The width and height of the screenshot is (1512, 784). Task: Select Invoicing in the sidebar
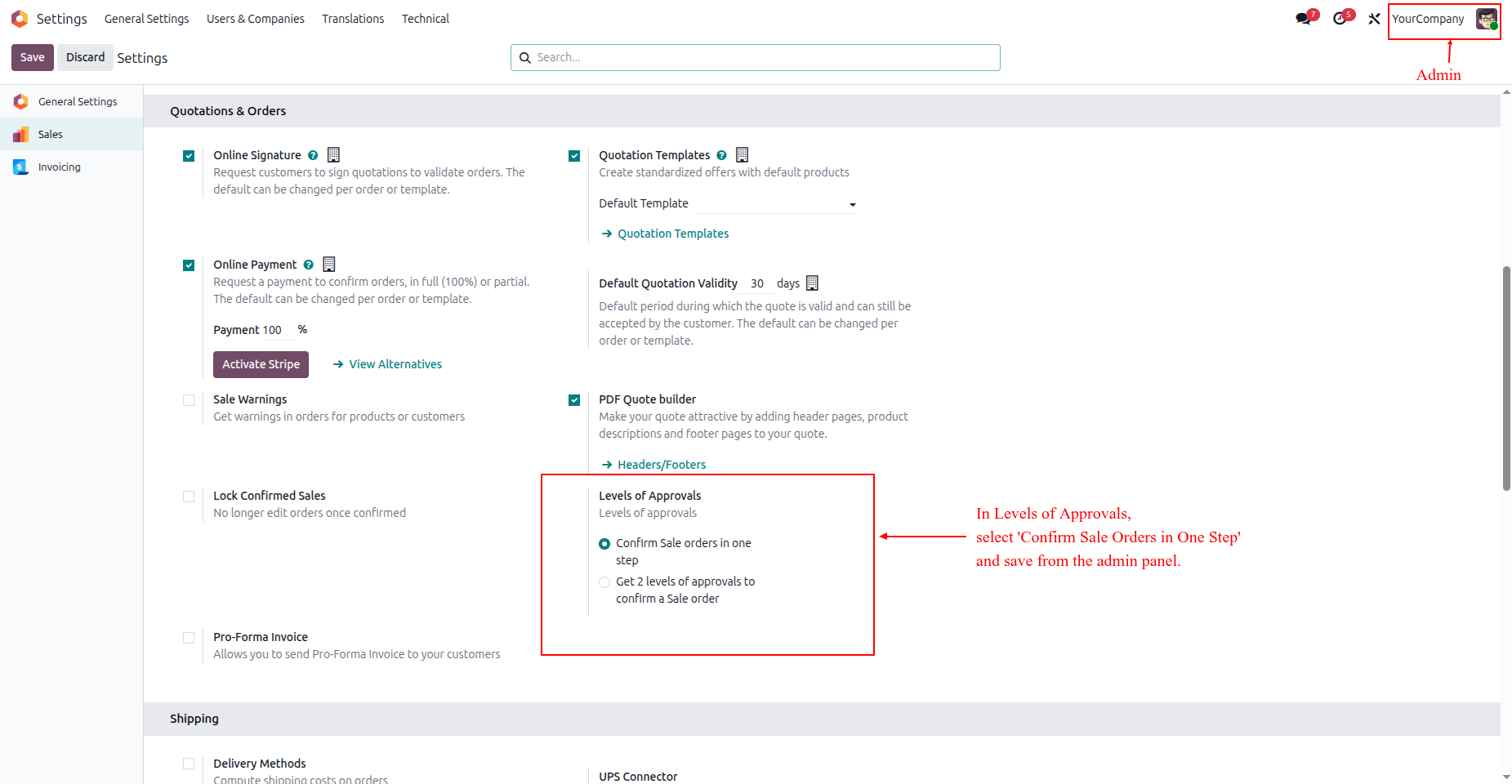tap(71, 167)
